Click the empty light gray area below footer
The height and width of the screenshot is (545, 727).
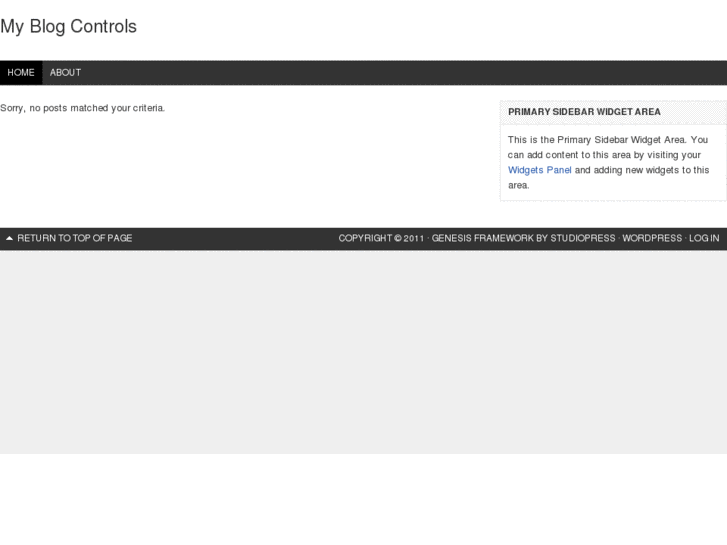click(363, 350)
